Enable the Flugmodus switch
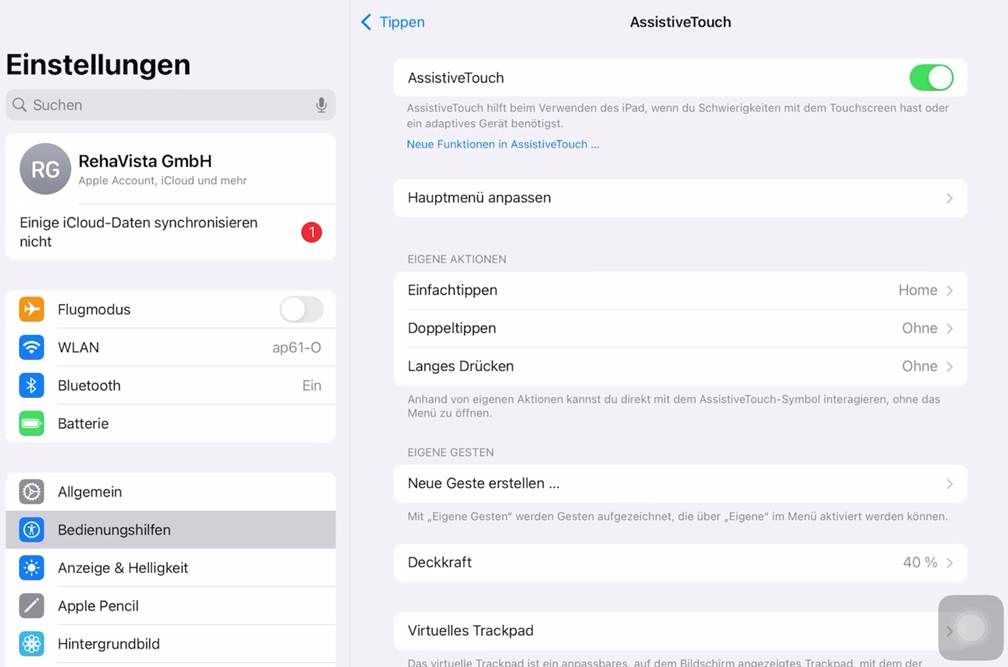 301,309
